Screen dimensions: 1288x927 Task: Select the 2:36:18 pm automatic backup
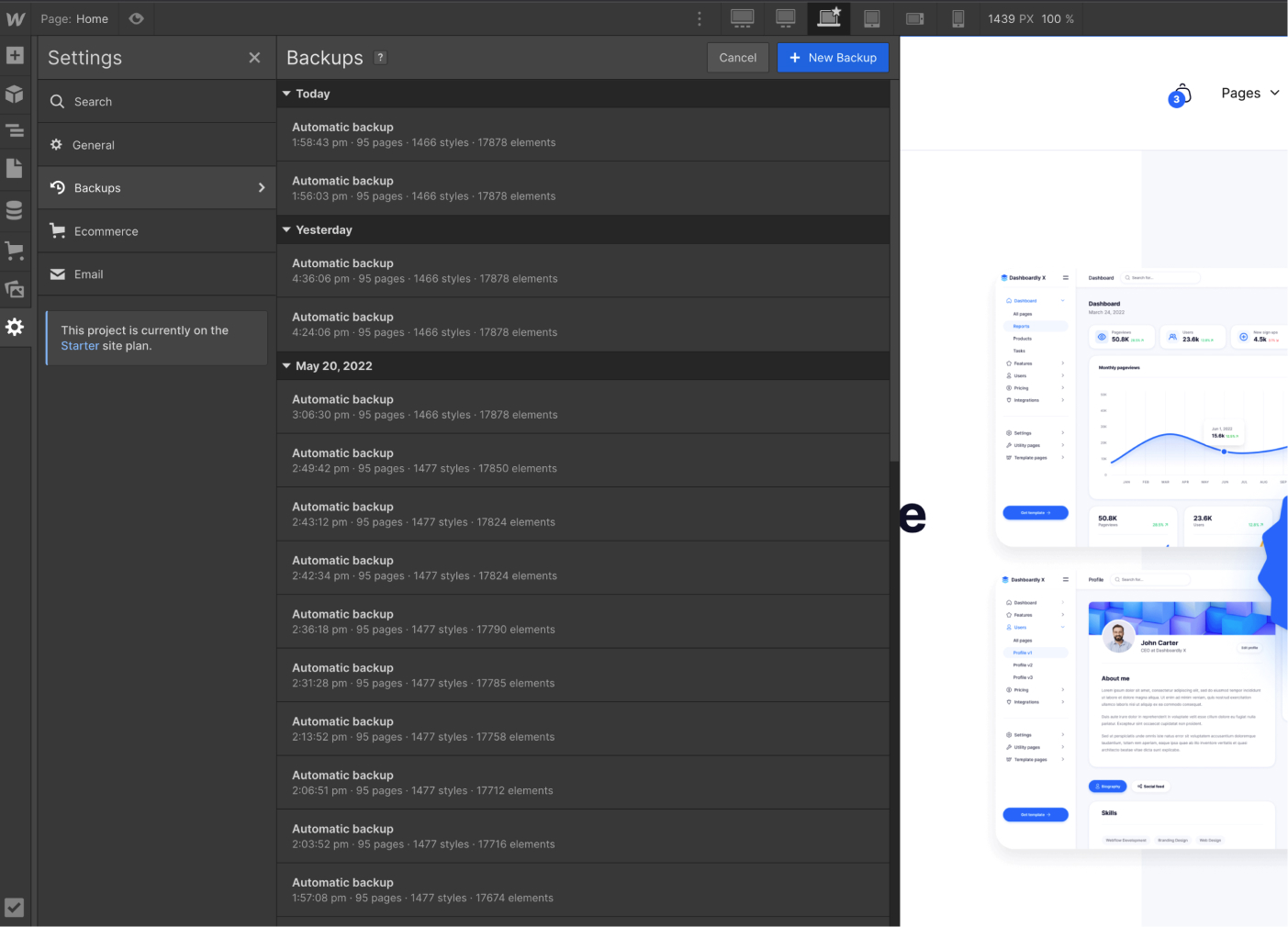pyautogui.click(x=583, y=621)
